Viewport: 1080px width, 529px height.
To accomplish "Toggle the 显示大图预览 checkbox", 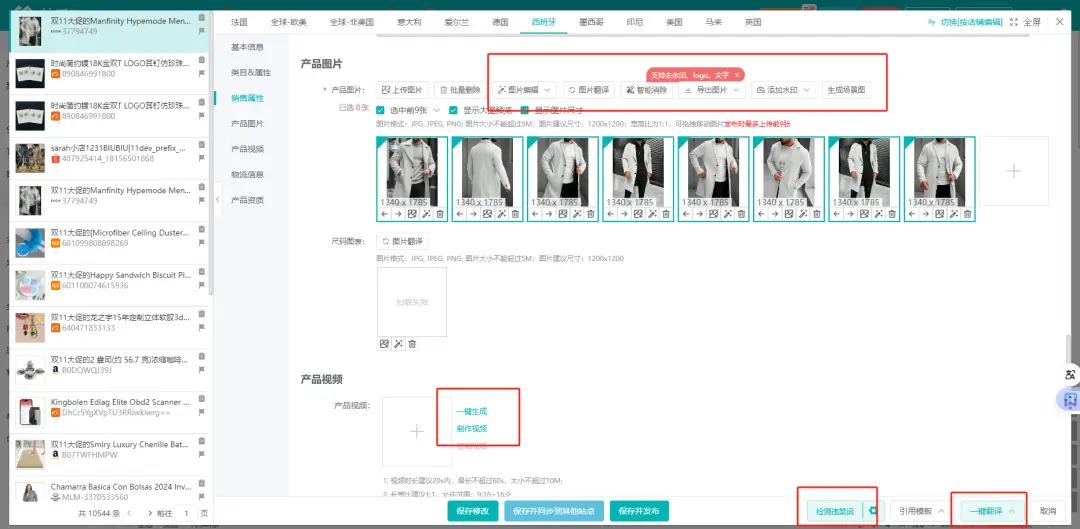I will pos(454,110).
